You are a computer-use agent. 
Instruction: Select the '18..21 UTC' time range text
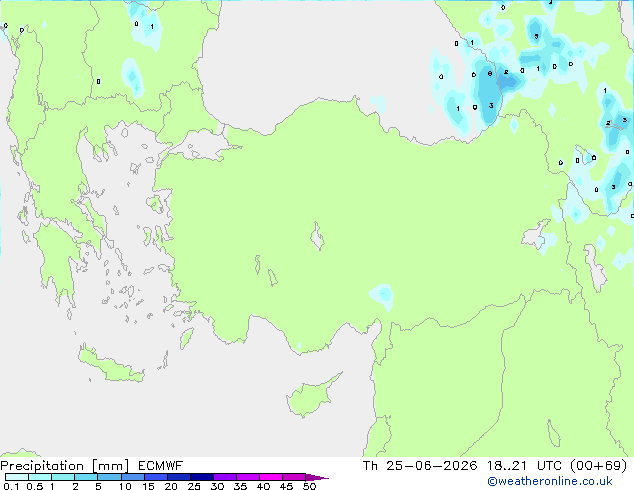click(524, 466)
